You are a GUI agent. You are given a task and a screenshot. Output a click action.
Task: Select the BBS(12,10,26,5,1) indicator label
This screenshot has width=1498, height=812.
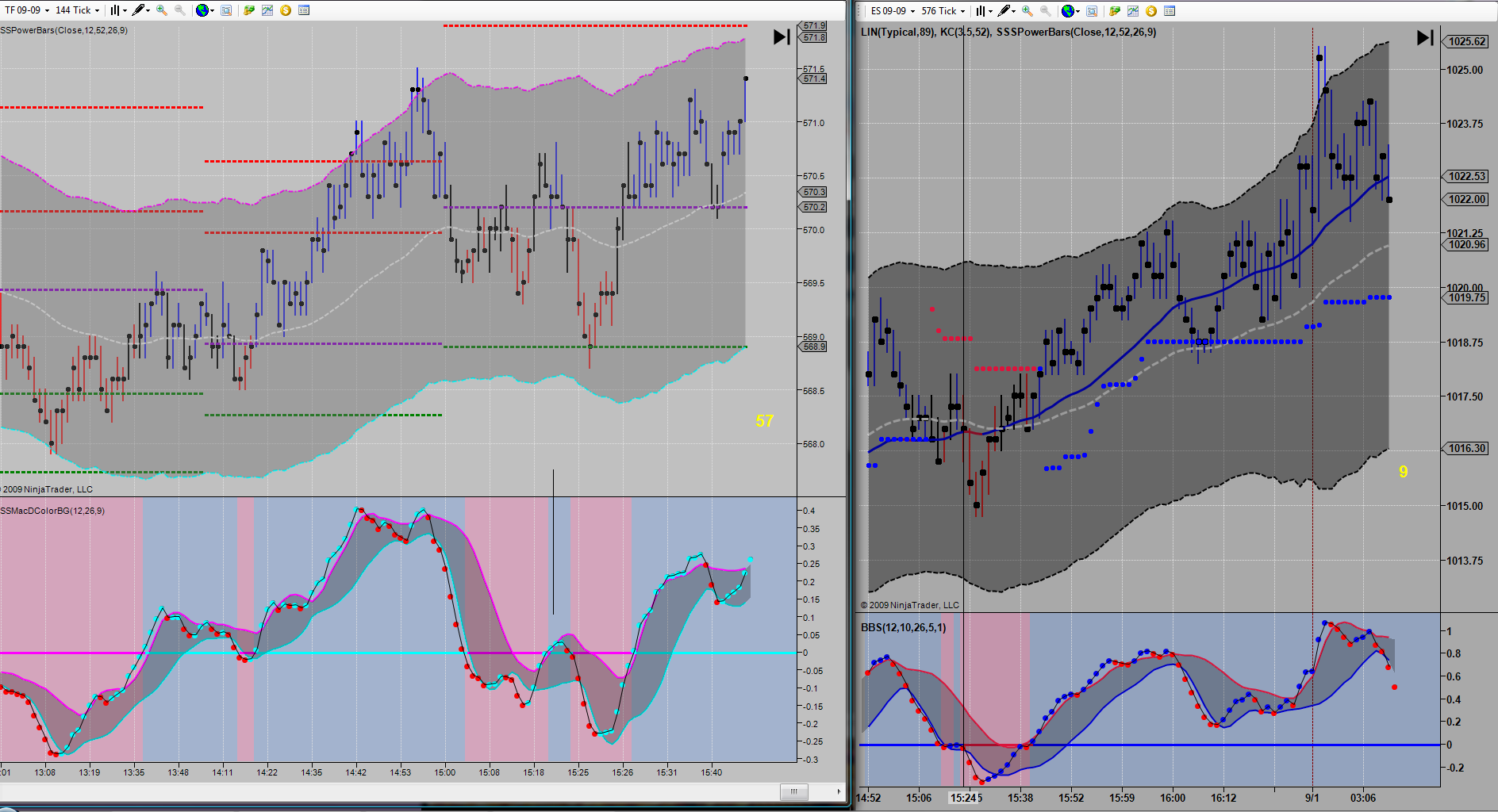click(903, 627)
